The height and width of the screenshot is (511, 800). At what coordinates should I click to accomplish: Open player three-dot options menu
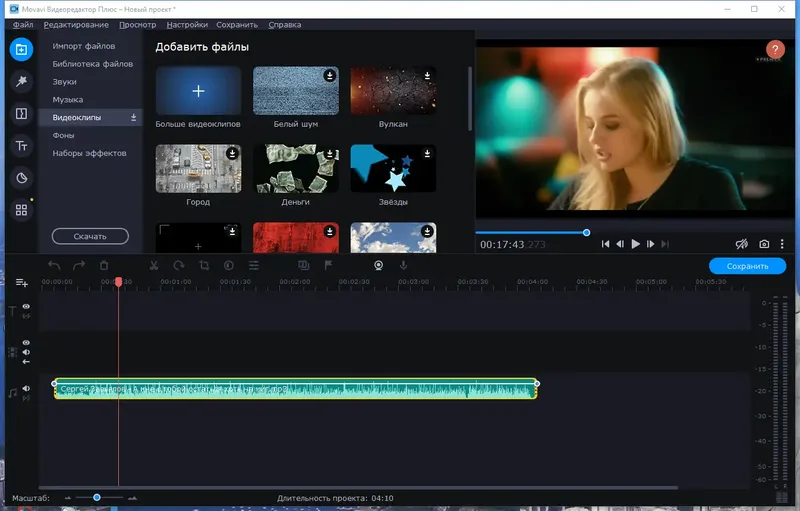coord(782,244)
